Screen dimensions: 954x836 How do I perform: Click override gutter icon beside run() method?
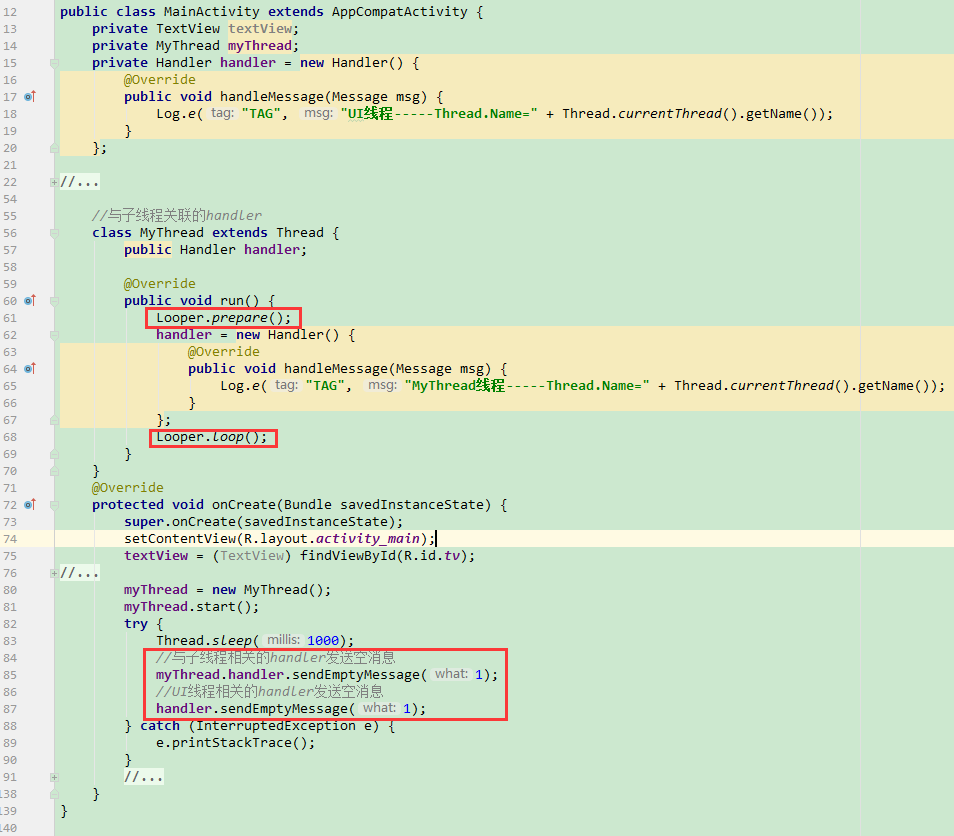[30, 301]
